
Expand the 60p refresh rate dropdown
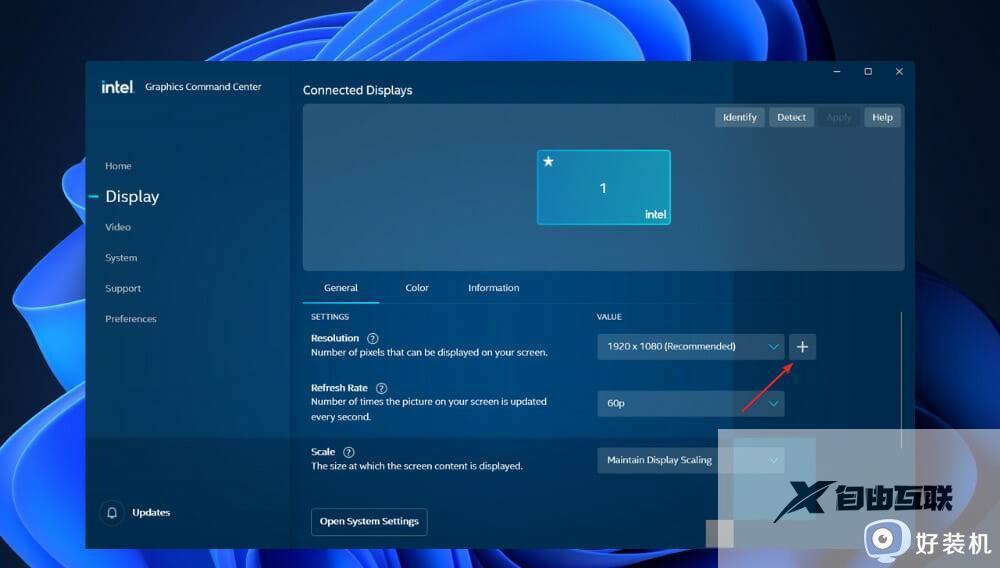(x=691, y=404)
